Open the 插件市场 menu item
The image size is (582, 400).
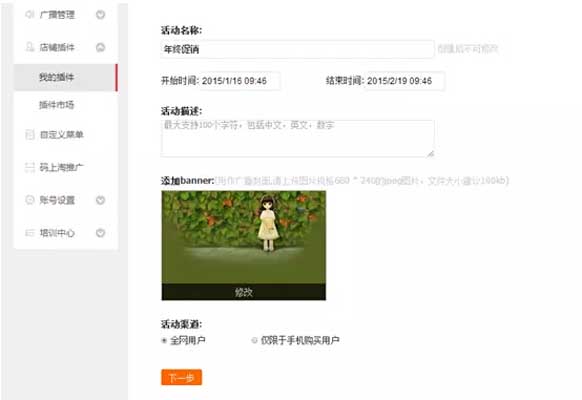tap(66, 105)
